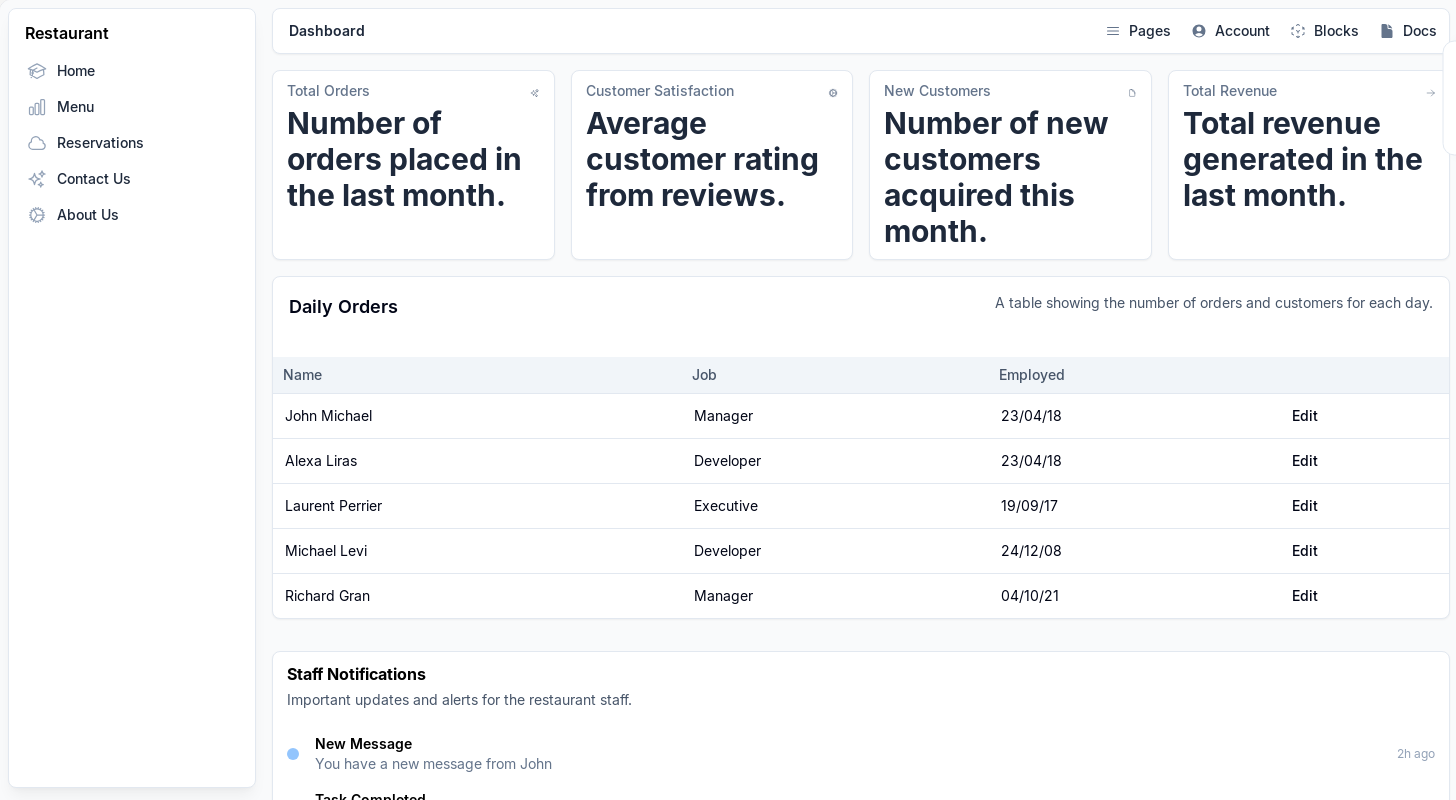This screenshot has height=800, width=1456.
Task: Click Edit for Laurent Perrier
Action: pyautogui.click(x=1304, y=506)
